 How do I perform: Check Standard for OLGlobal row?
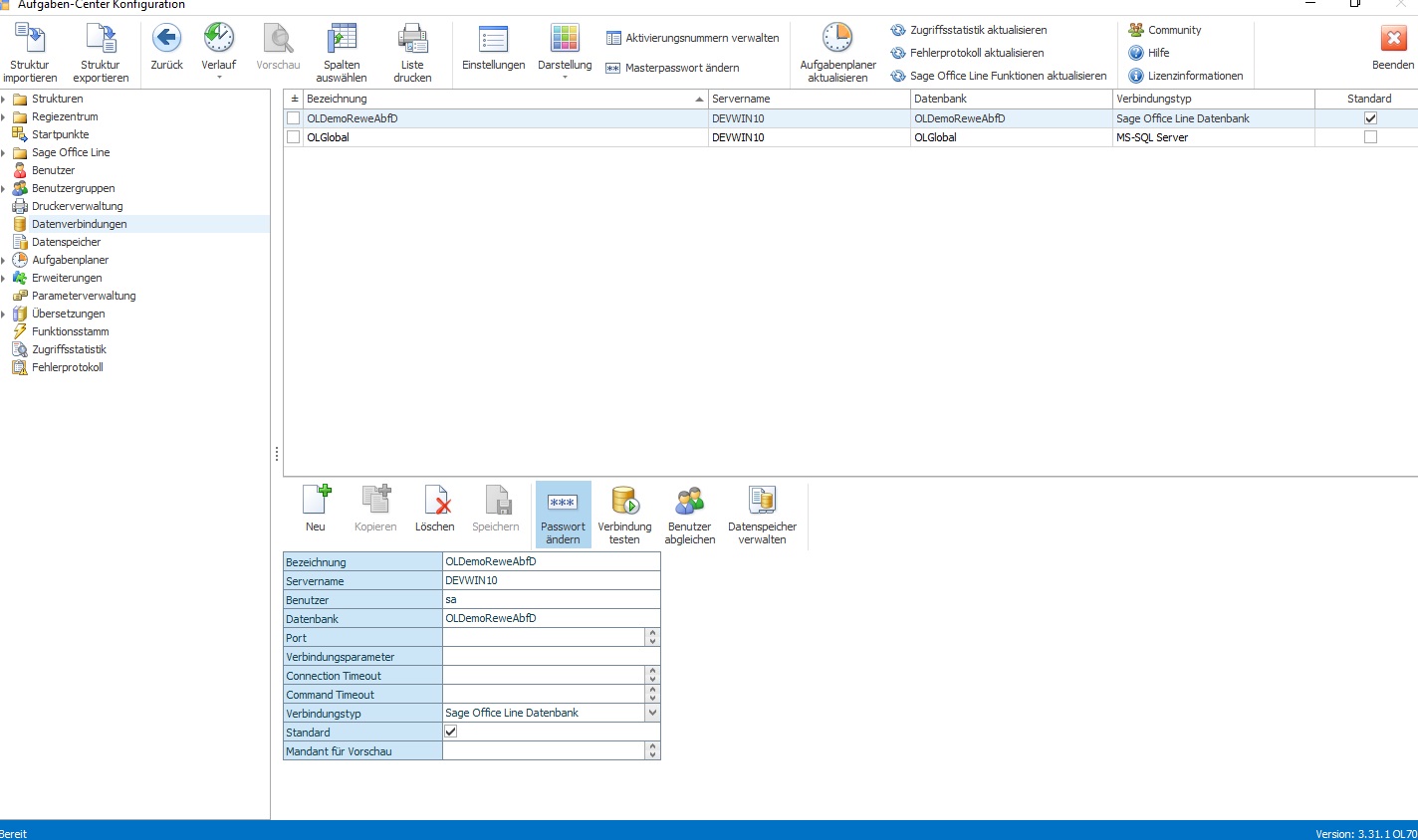(x=1370, y=137)
